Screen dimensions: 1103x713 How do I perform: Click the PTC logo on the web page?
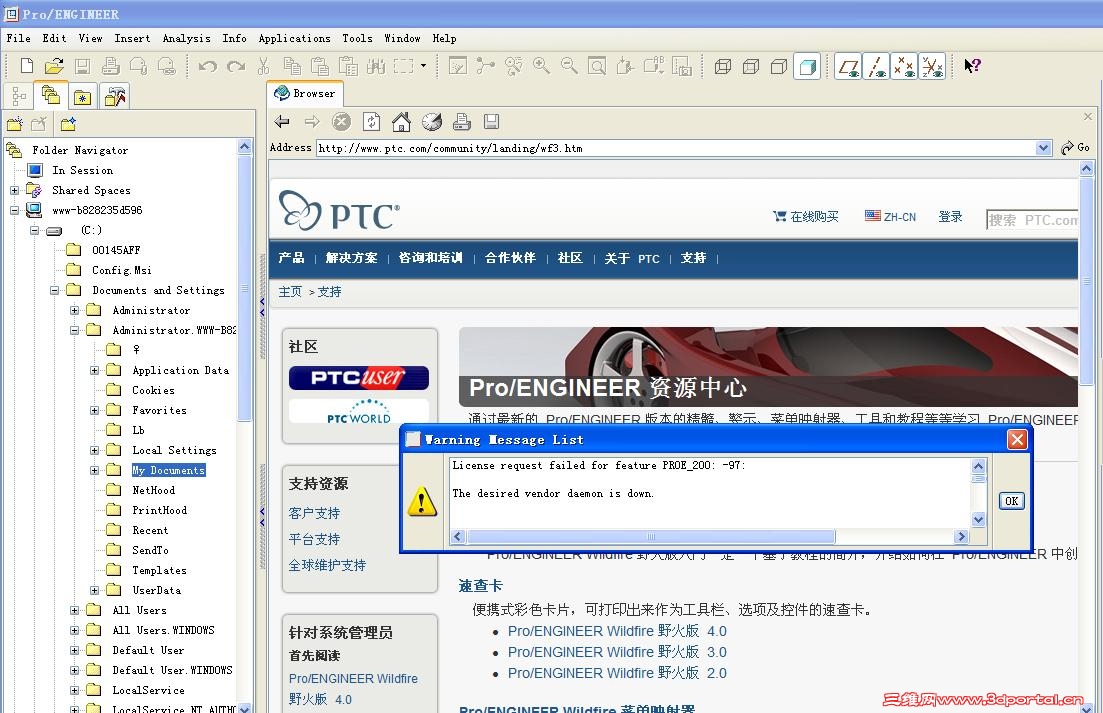pyautogui.click(x=339, y=211)
